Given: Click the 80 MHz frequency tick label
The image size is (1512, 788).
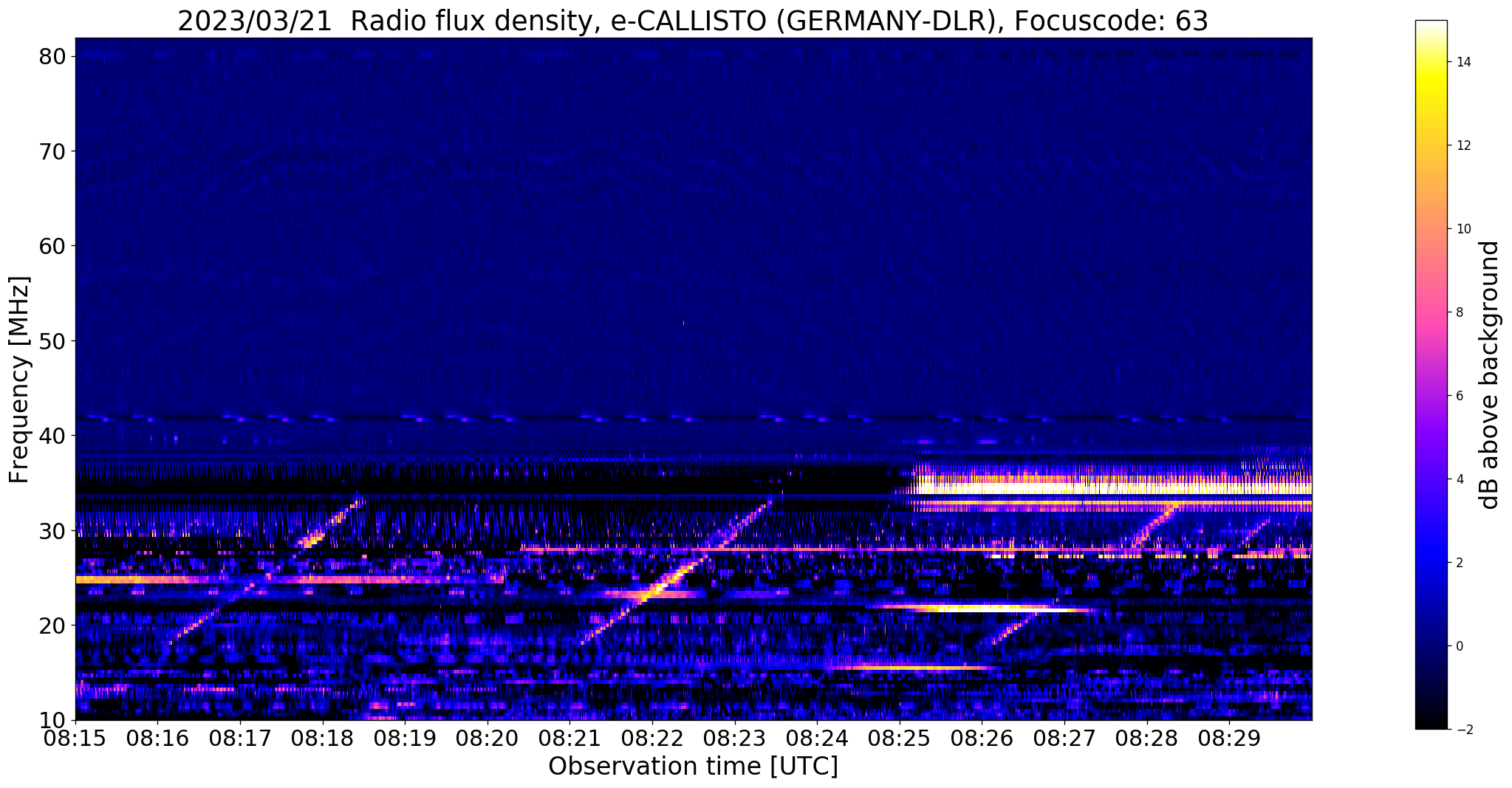Looking at the screenshot, I should click(x=53, y=56).
